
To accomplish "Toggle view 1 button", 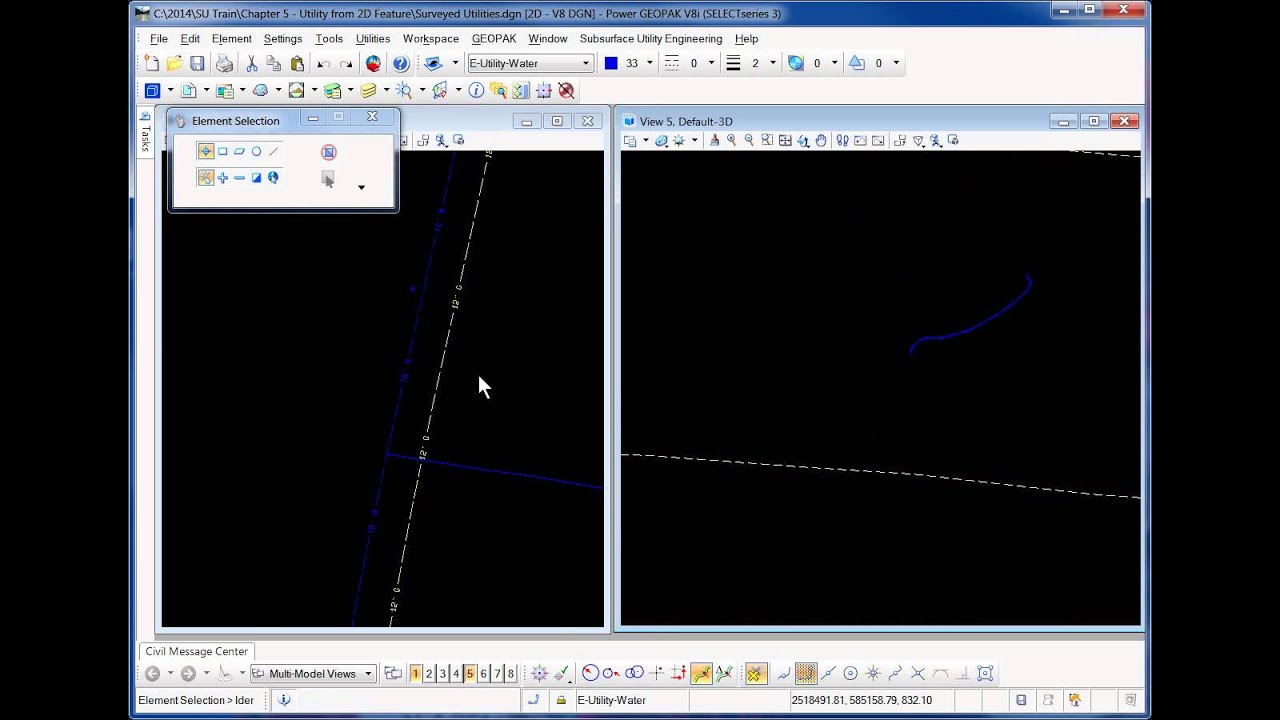I will pos(415,674).
